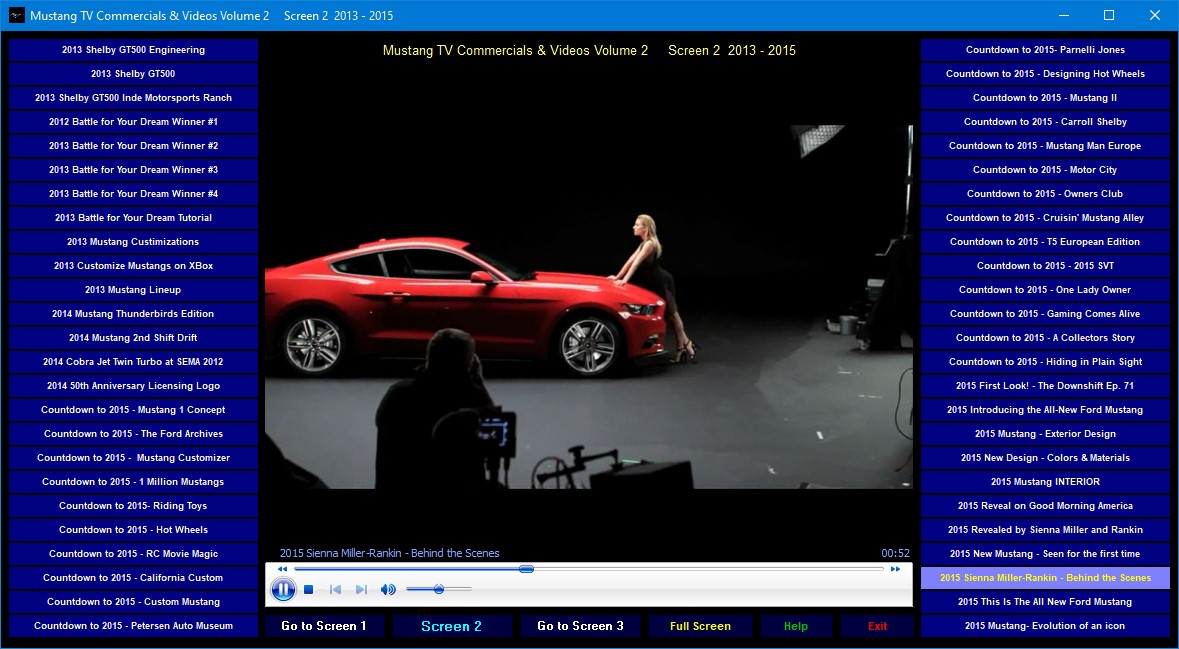Play Countdown to 2015 - T5 European Edition
1179x649 pixels.
click(x=1045, y=242)
